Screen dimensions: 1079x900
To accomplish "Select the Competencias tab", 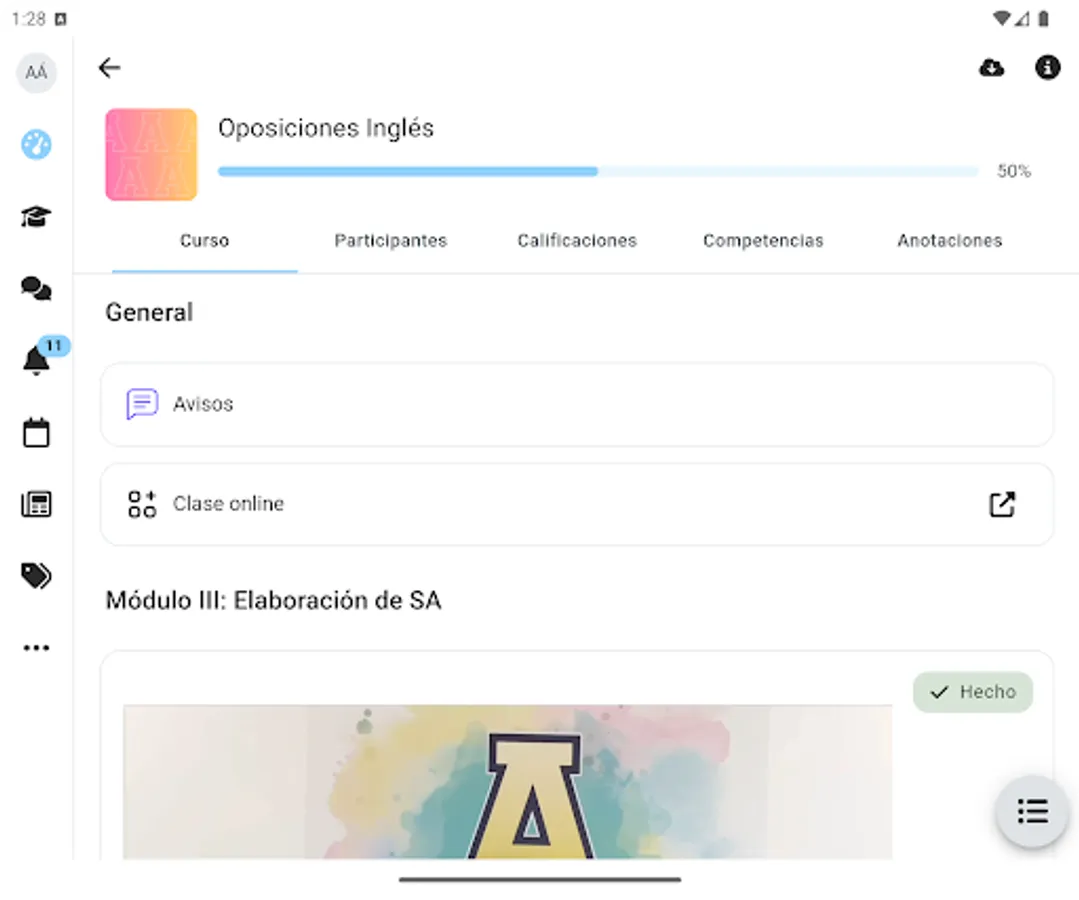I will coord(763,240).
